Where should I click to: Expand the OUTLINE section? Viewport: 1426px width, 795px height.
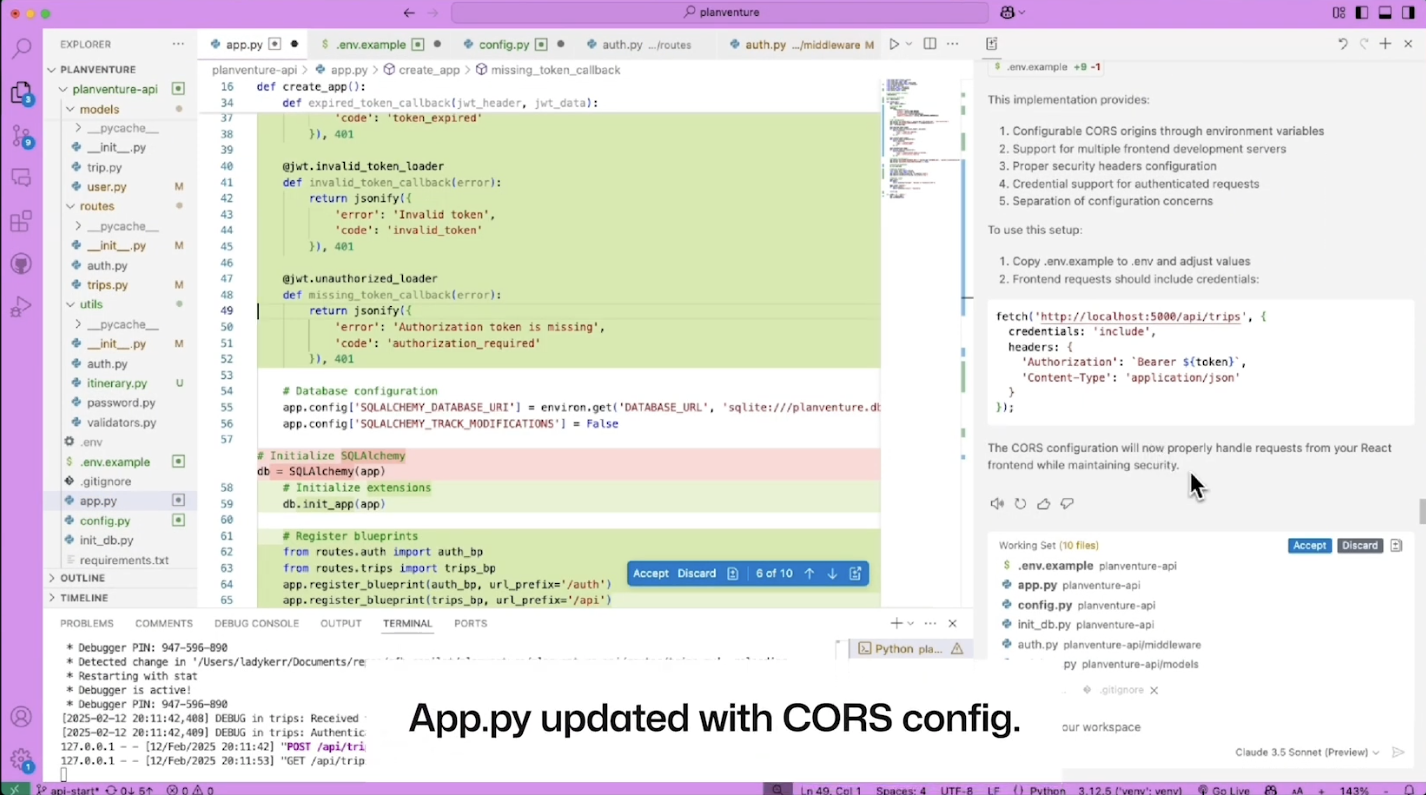coord(82,578)
